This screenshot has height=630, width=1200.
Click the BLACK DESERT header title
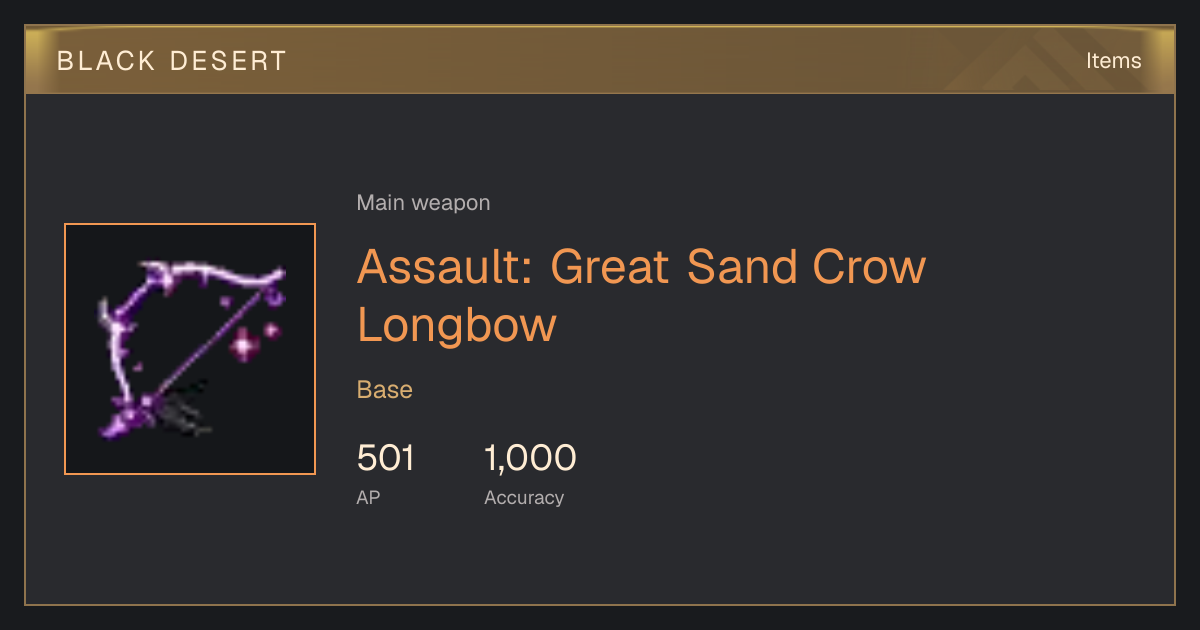point(172,61)
